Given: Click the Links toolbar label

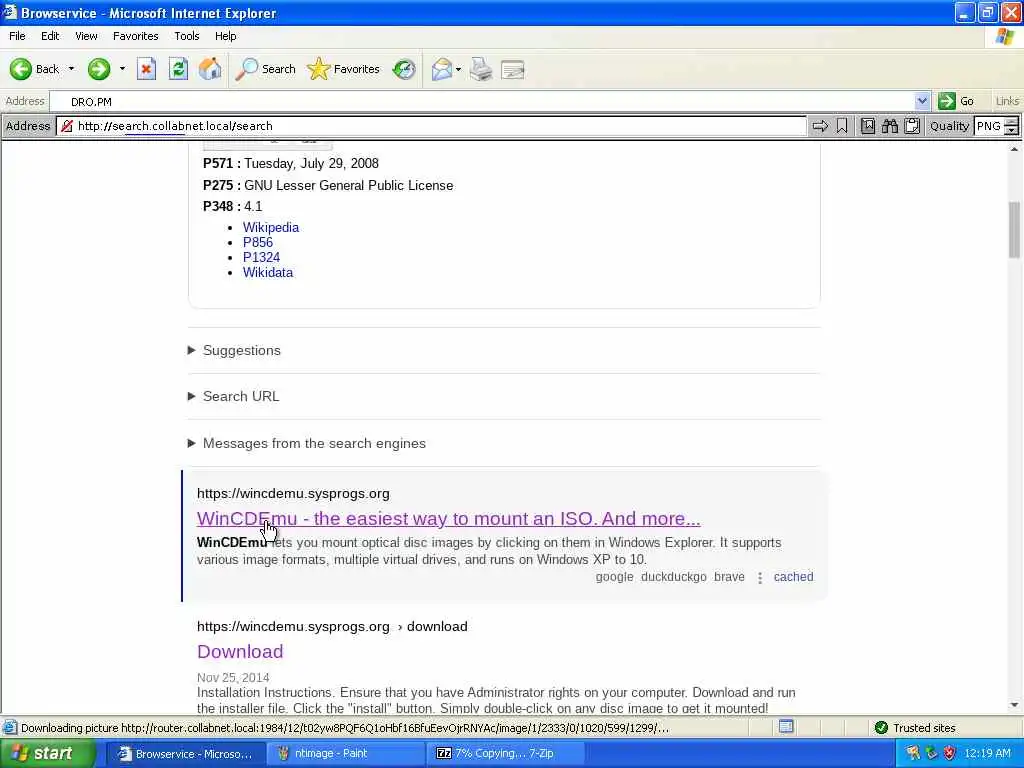Looking at the screenshot, I should point(1006,101).
